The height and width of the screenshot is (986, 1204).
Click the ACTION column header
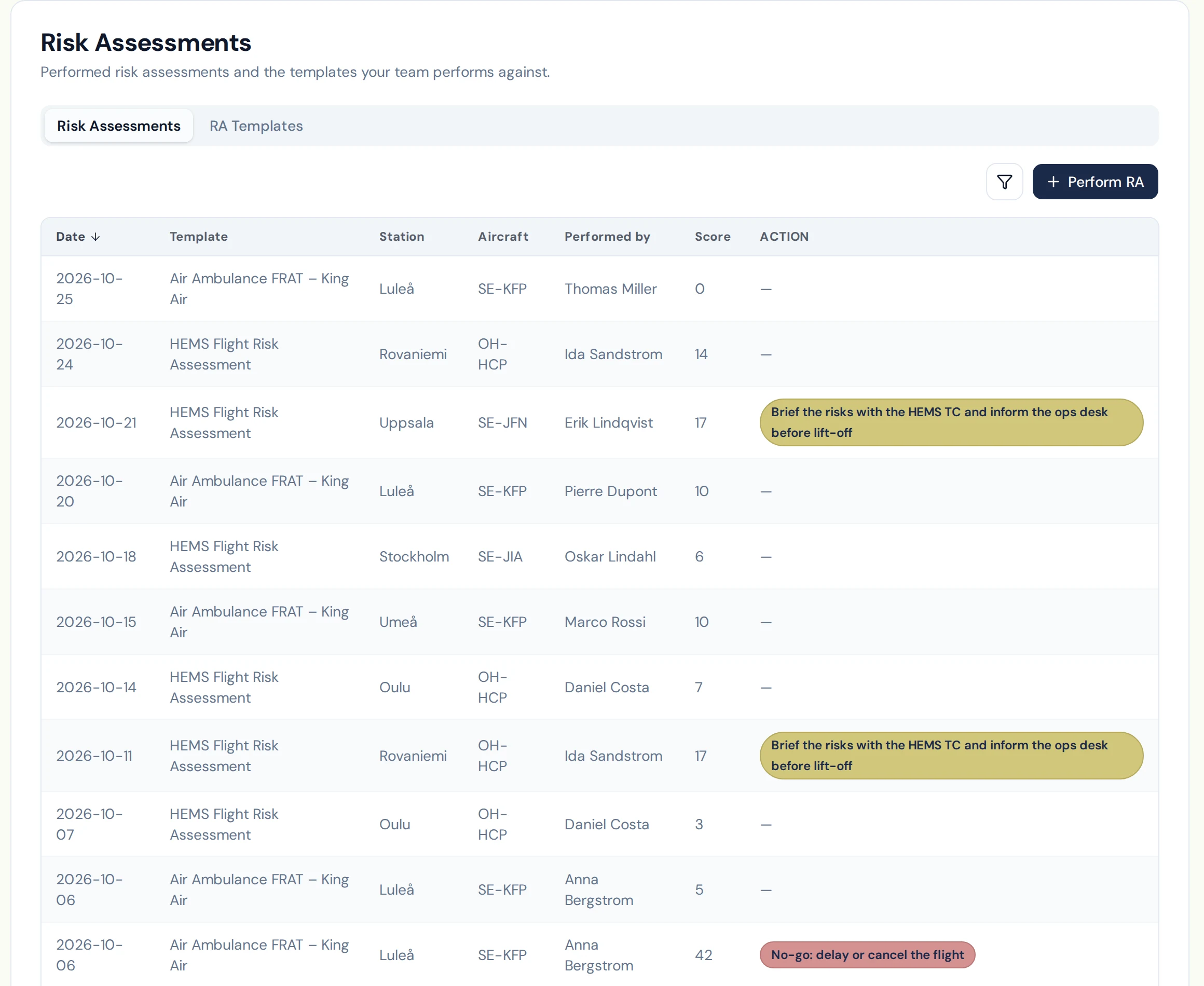coord(784,236)
